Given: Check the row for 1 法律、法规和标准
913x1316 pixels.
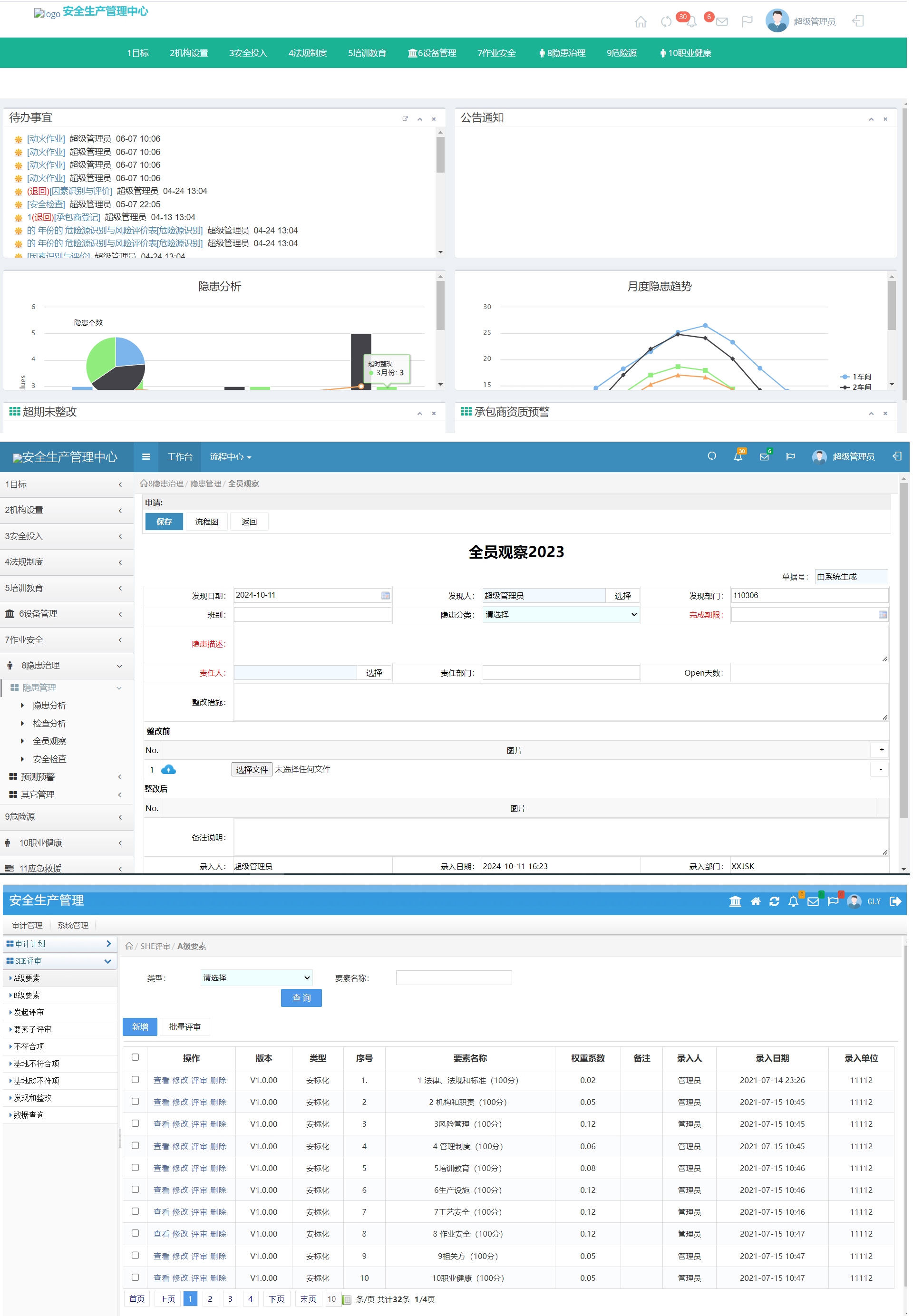Looking at the screenshot, I should pos(135,1079).
